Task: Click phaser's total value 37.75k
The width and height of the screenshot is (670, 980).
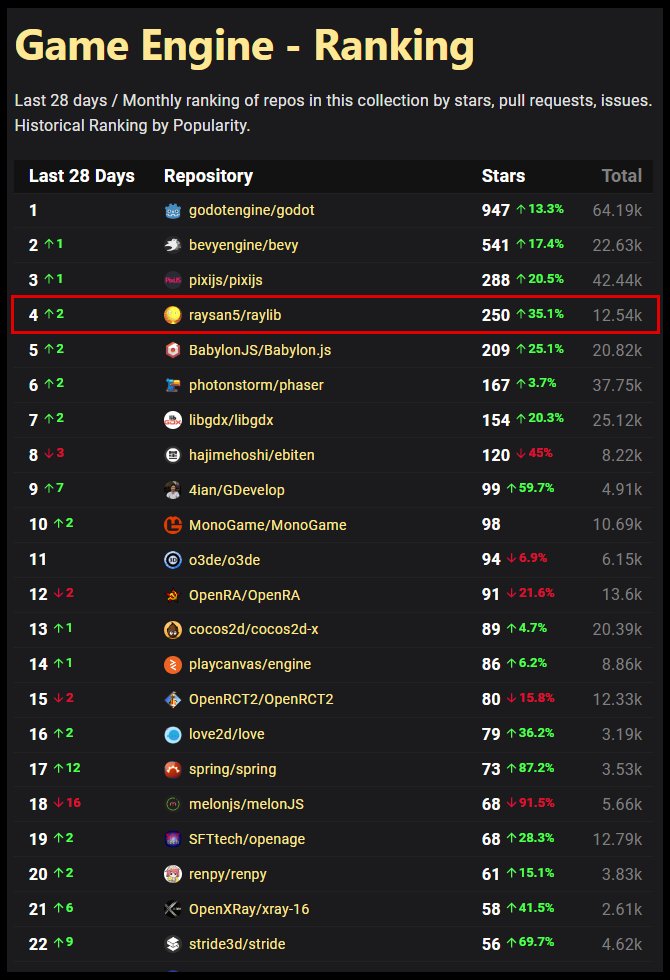Action: [617, 386]
